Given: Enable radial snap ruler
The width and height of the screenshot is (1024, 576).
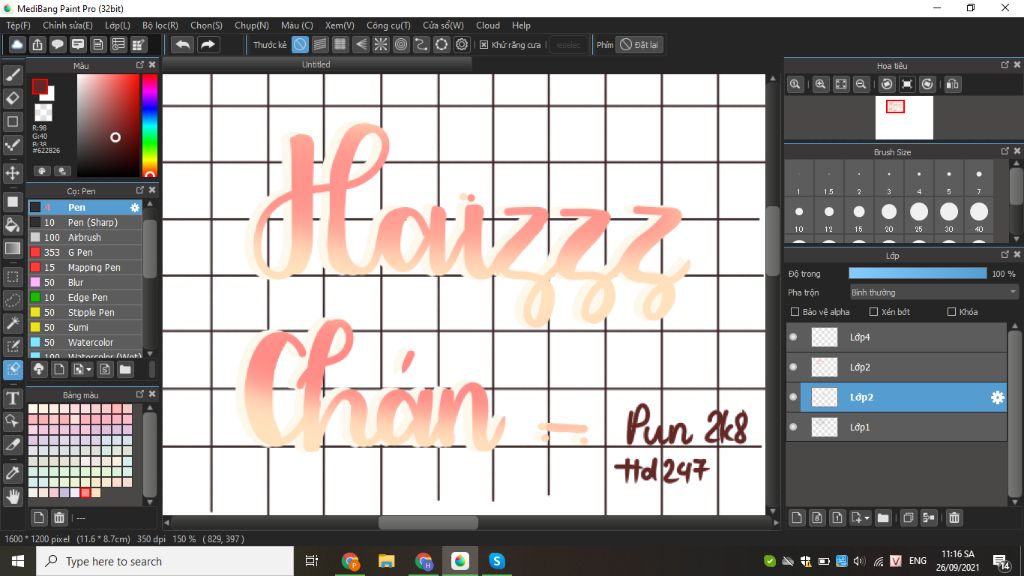Looking at the screenshot, I should click(381, 44).
